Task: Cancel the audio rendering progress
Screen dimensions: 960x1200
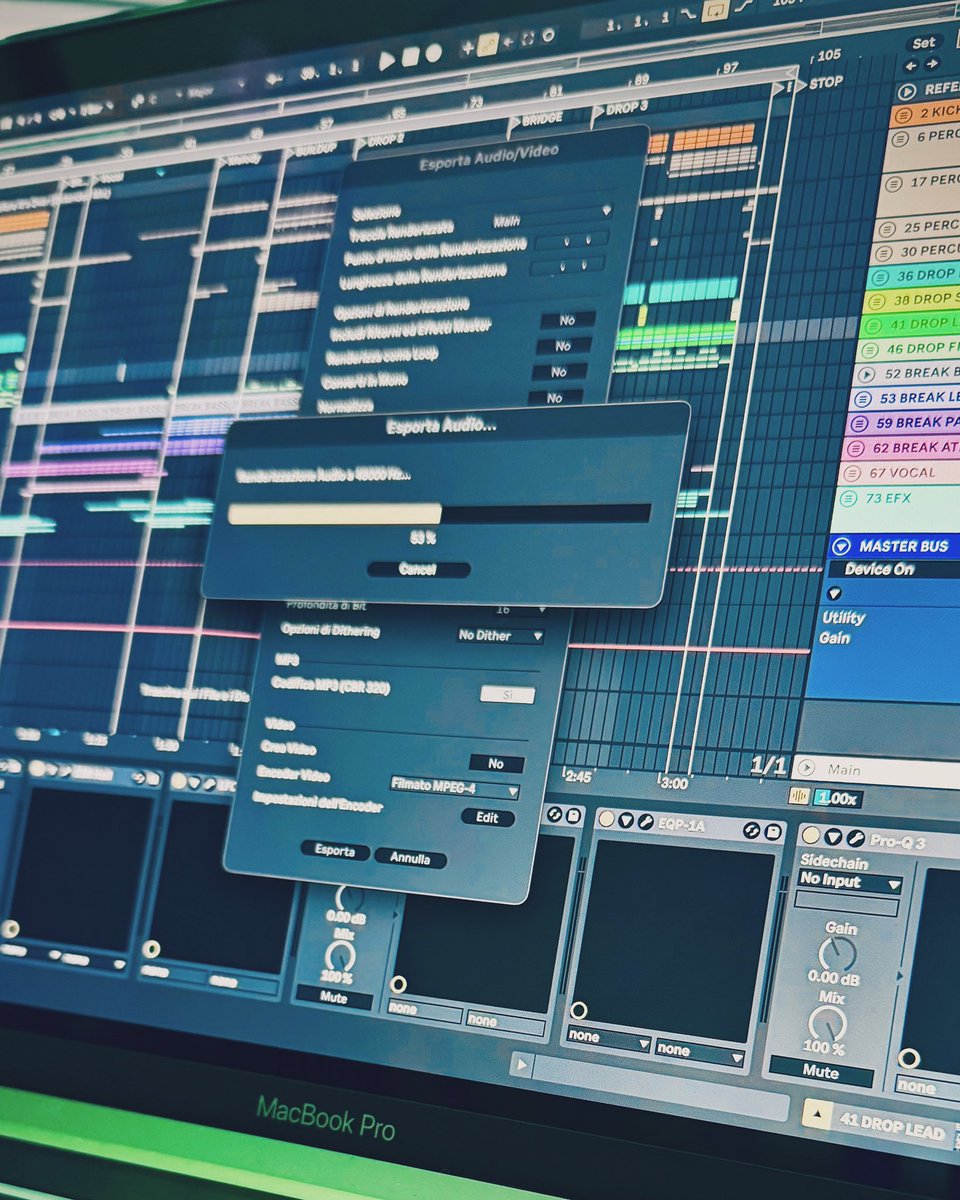Action: (418, 569)
